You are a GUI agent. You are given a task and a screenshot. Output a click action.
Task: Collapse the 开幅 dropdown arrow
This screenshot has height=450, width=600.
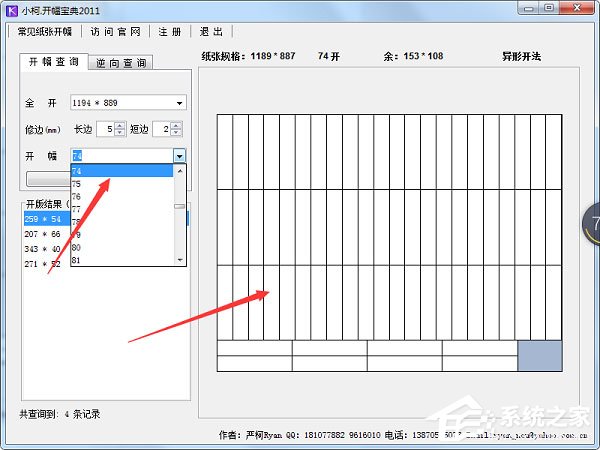(x=179, y=156)
